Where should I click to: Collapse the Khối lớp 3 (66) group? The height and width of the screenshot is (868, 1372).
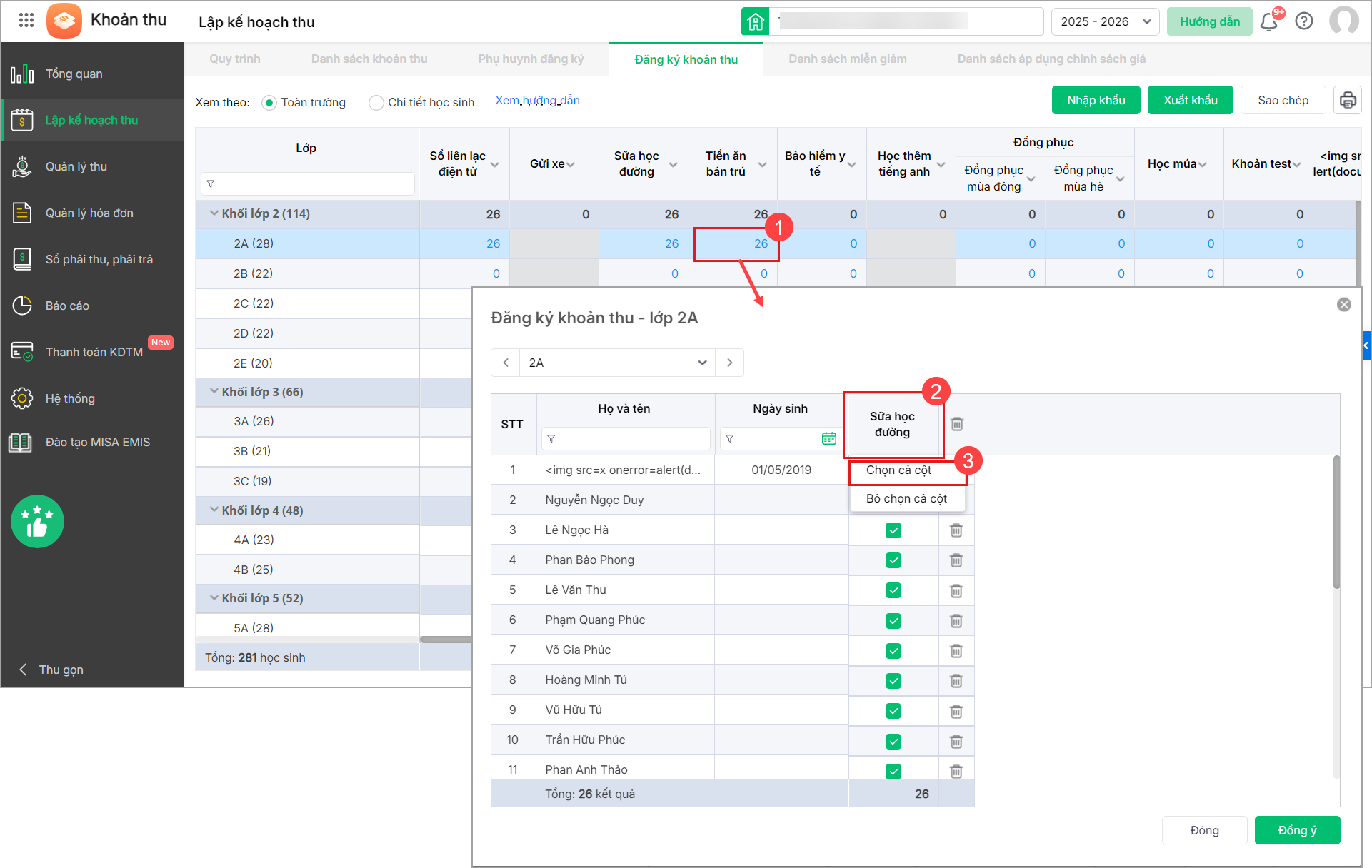[x=214, y=391]
